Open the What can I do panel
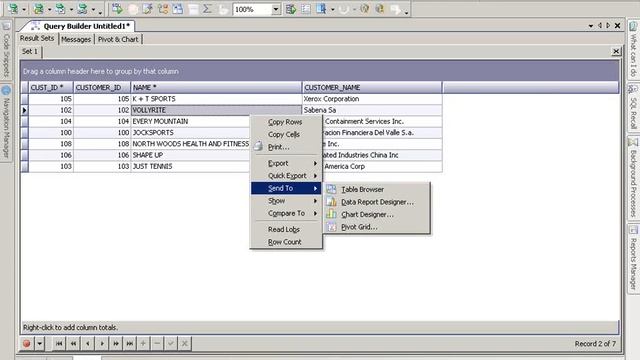Image resolution: width=640 pixels, height=360 pixels. click(x=633, y=50)
